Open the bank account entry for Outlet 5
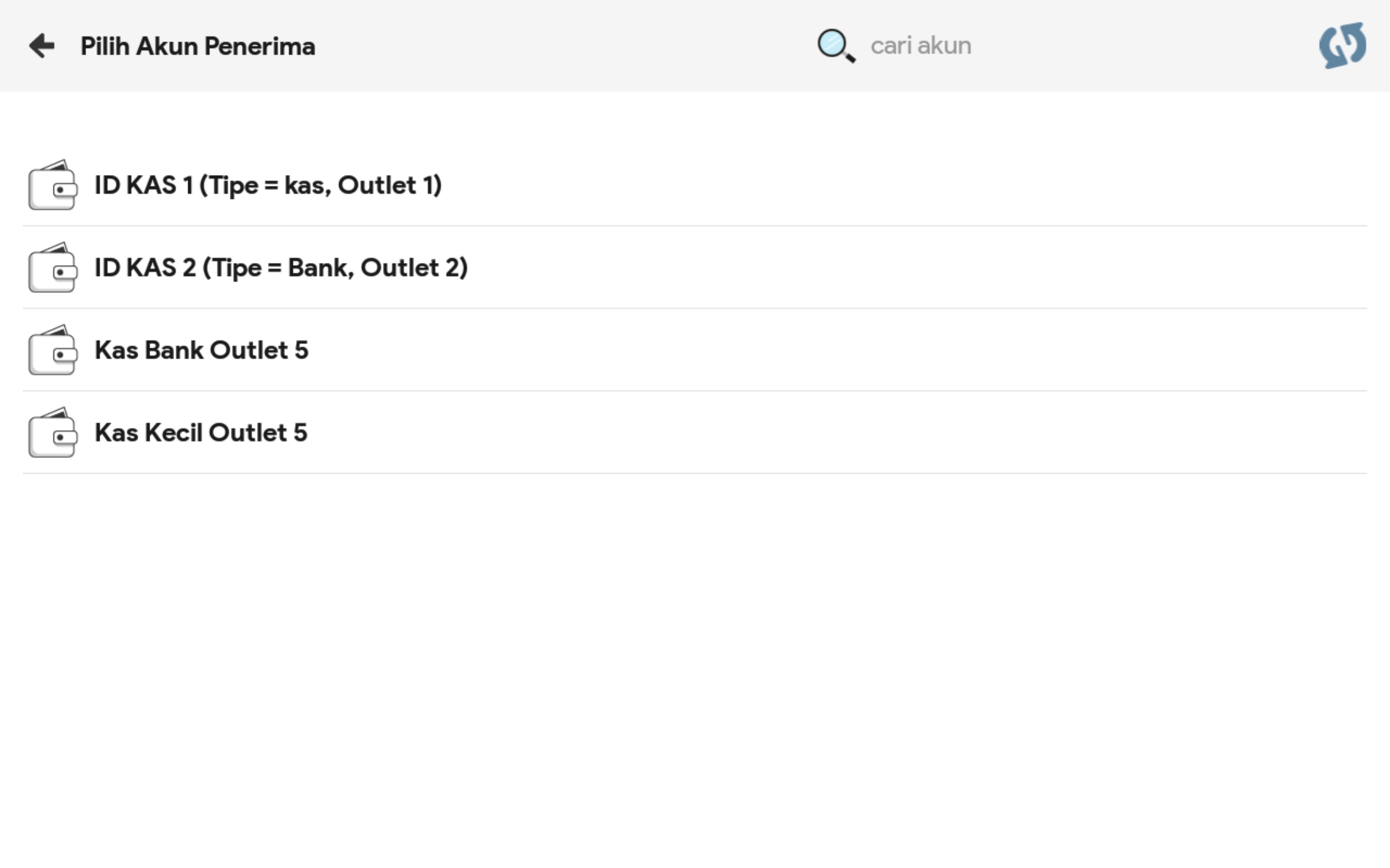 coord(202,350)
